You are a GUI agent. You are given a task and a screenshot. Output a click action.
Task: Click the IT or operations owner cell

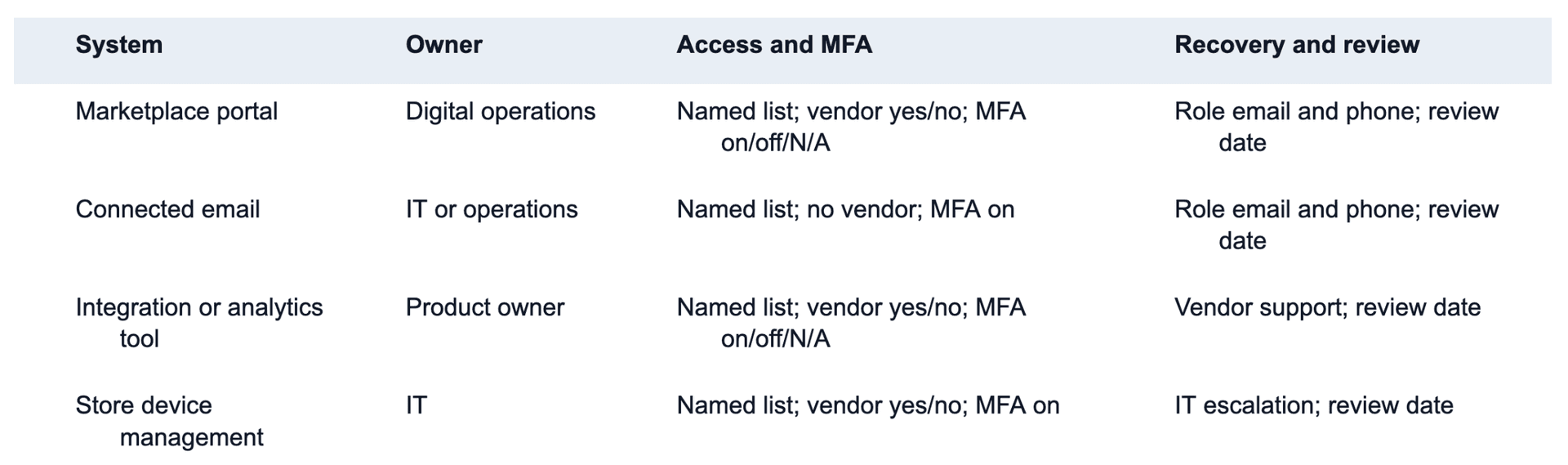point(492,209)
